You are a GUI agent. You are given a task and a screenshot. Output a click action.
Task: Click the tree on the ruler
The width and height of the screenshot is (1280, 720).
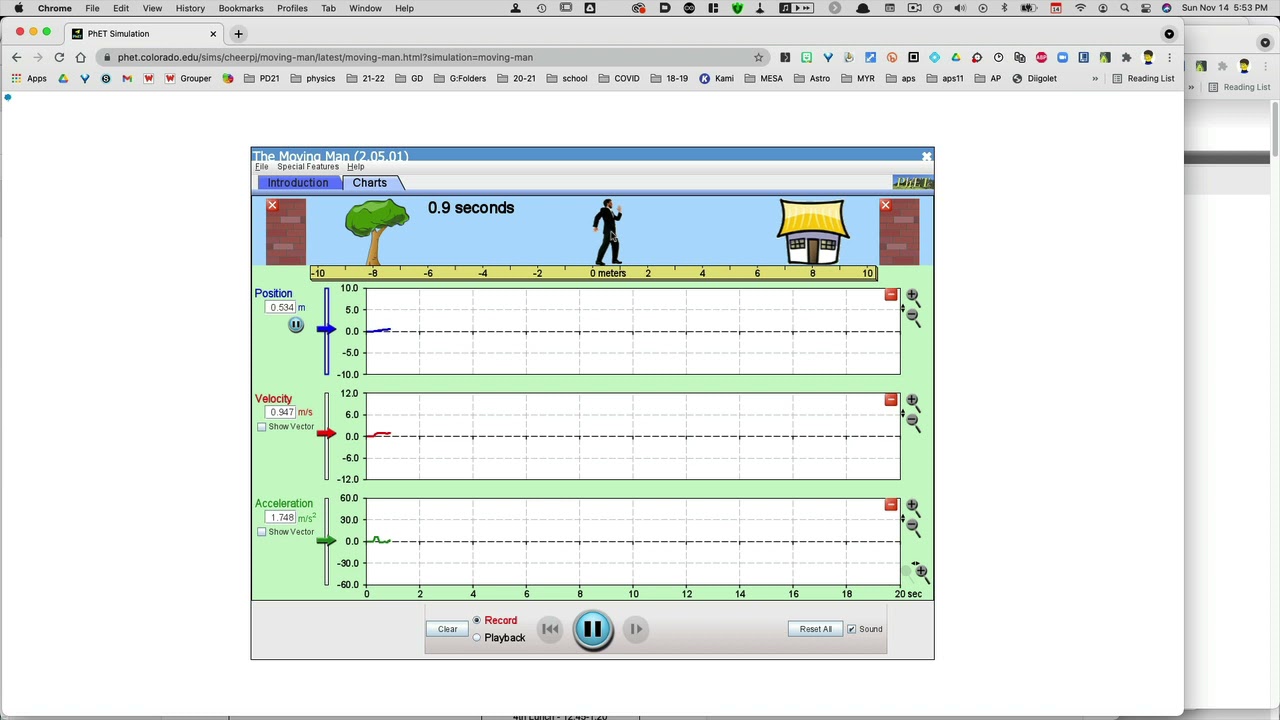tap(376, 232)
